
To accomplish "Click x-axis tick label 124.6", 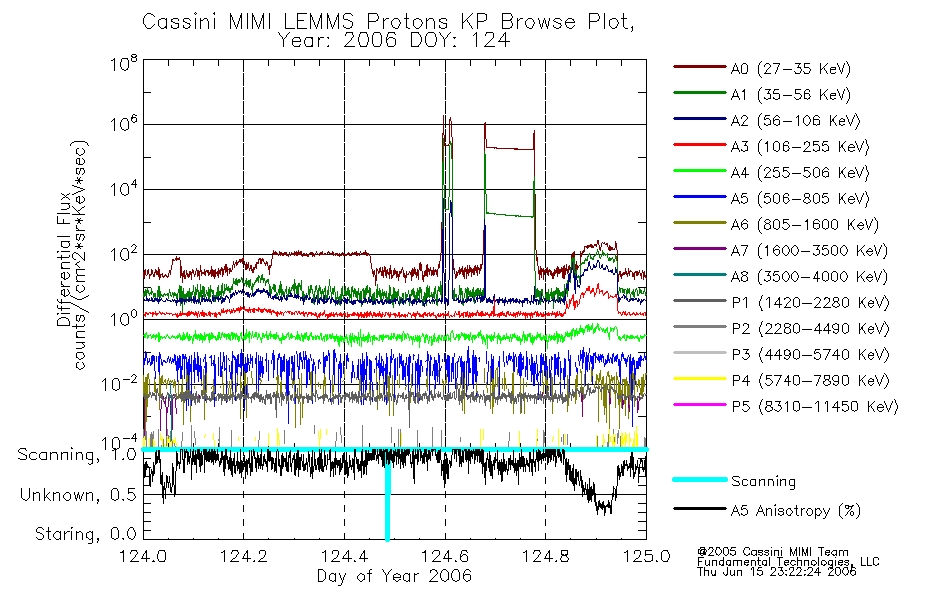I will pyautogui.click(x=445, y=556).
